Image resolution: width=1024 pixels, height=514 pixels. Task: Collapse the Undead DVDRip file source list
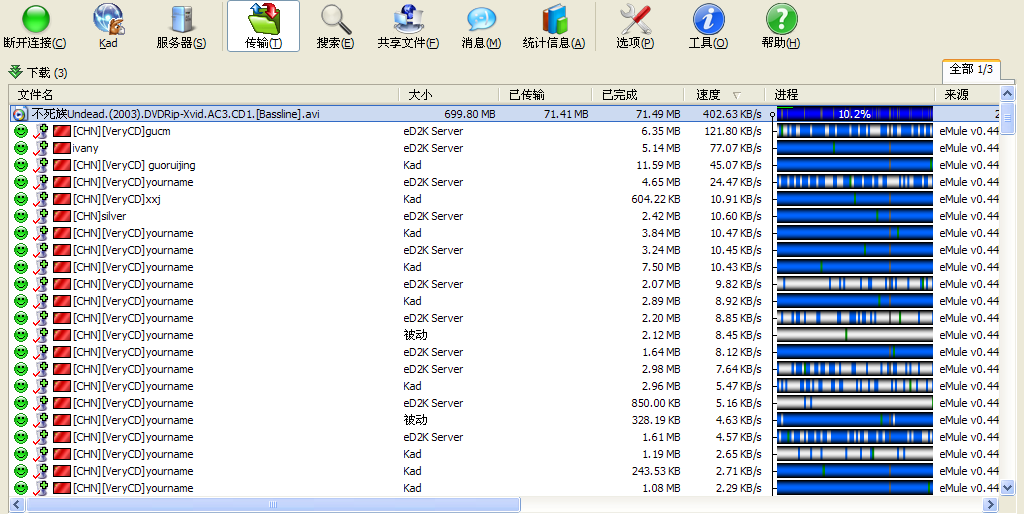click(20, 114)
